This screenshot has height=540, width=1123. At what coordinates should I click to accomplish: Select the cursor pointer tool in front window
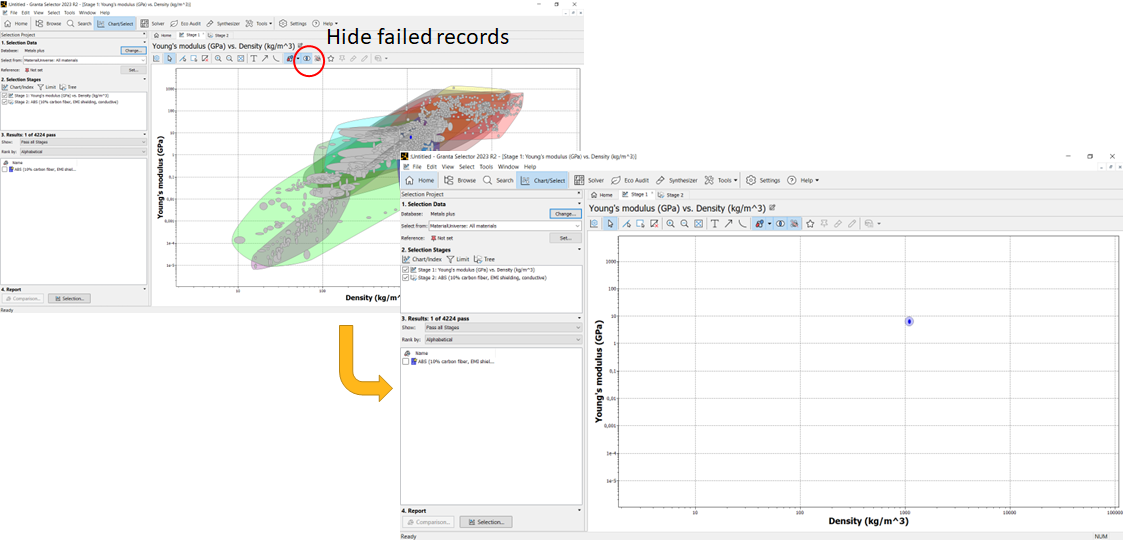(x=610, y=223)
